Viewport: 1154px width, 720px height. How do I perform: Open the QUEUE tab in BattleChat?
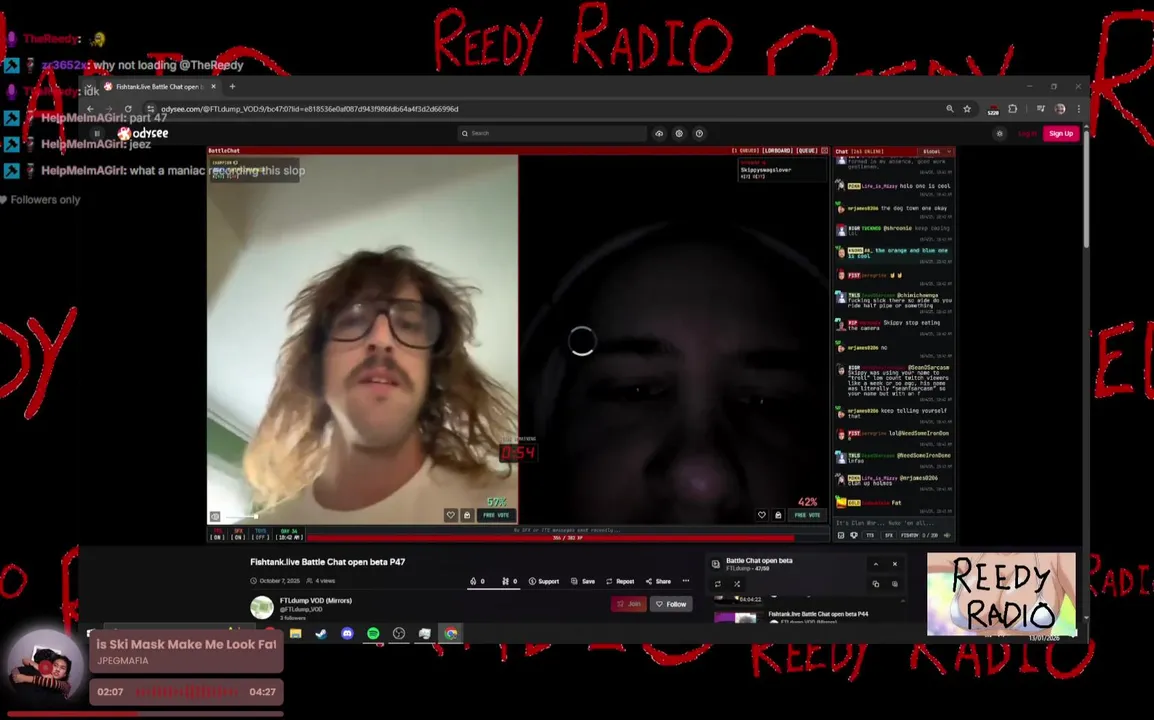tap(807, 150)
